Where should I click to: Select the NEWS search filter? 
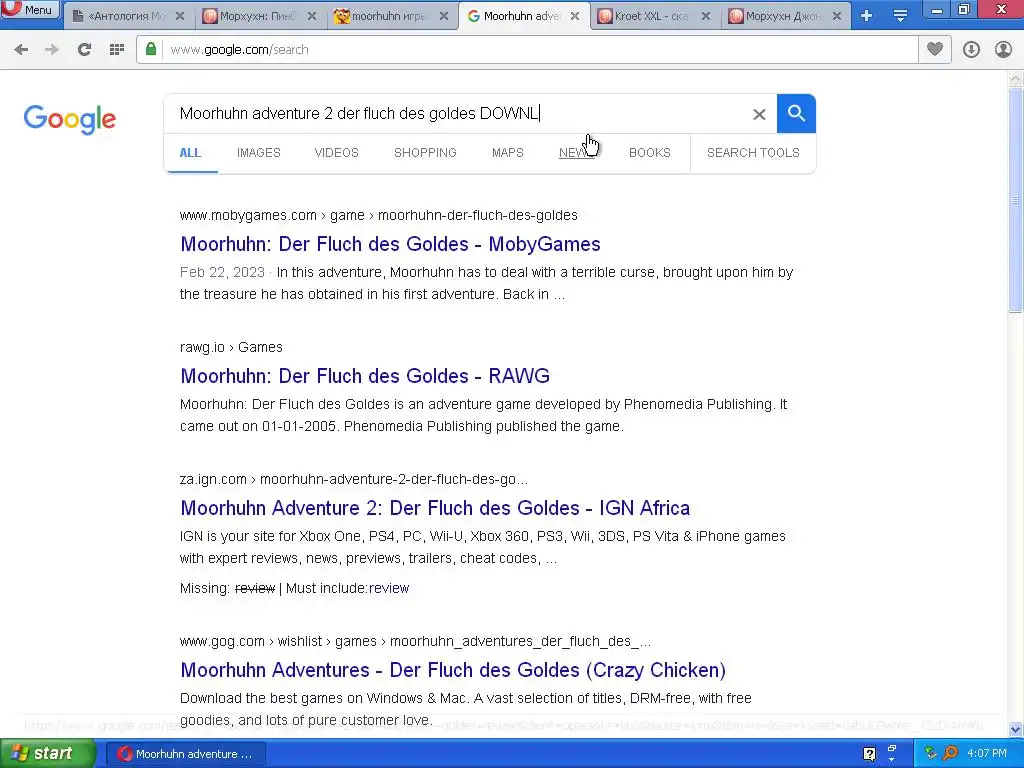tap(576, 153)
